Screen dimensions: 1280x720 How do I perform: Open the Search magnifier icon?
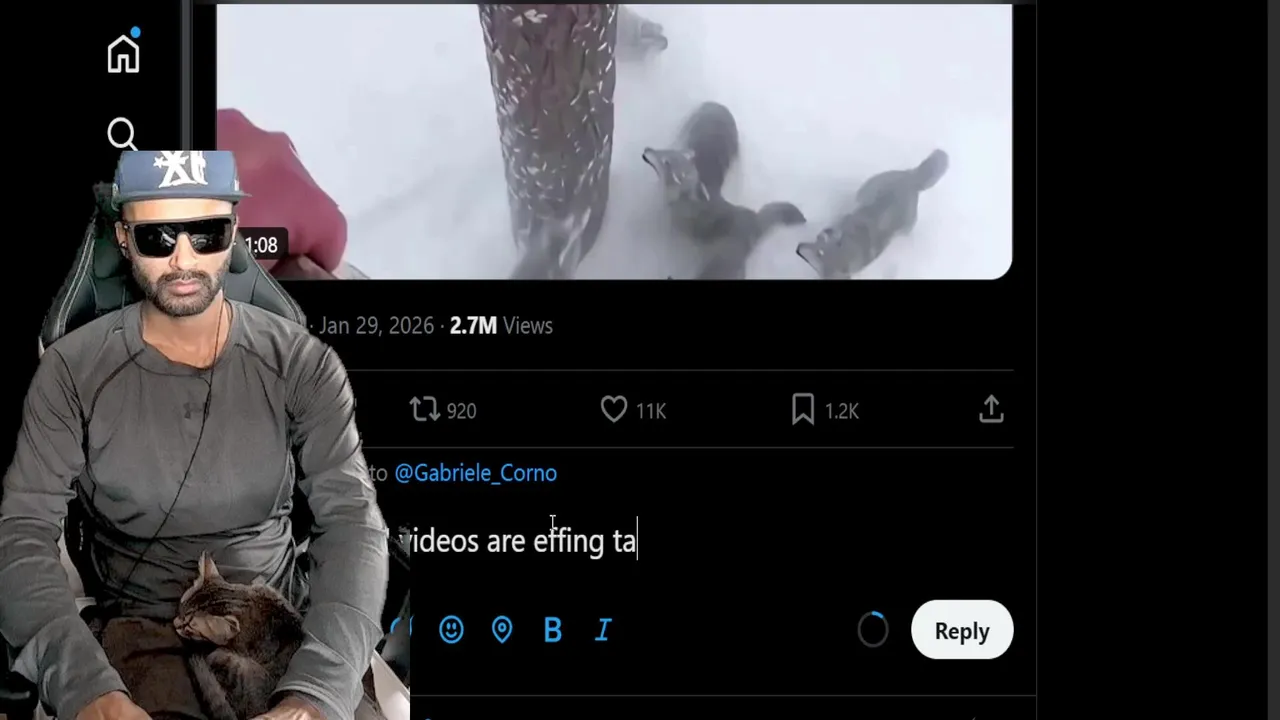[x=122, y=134]
